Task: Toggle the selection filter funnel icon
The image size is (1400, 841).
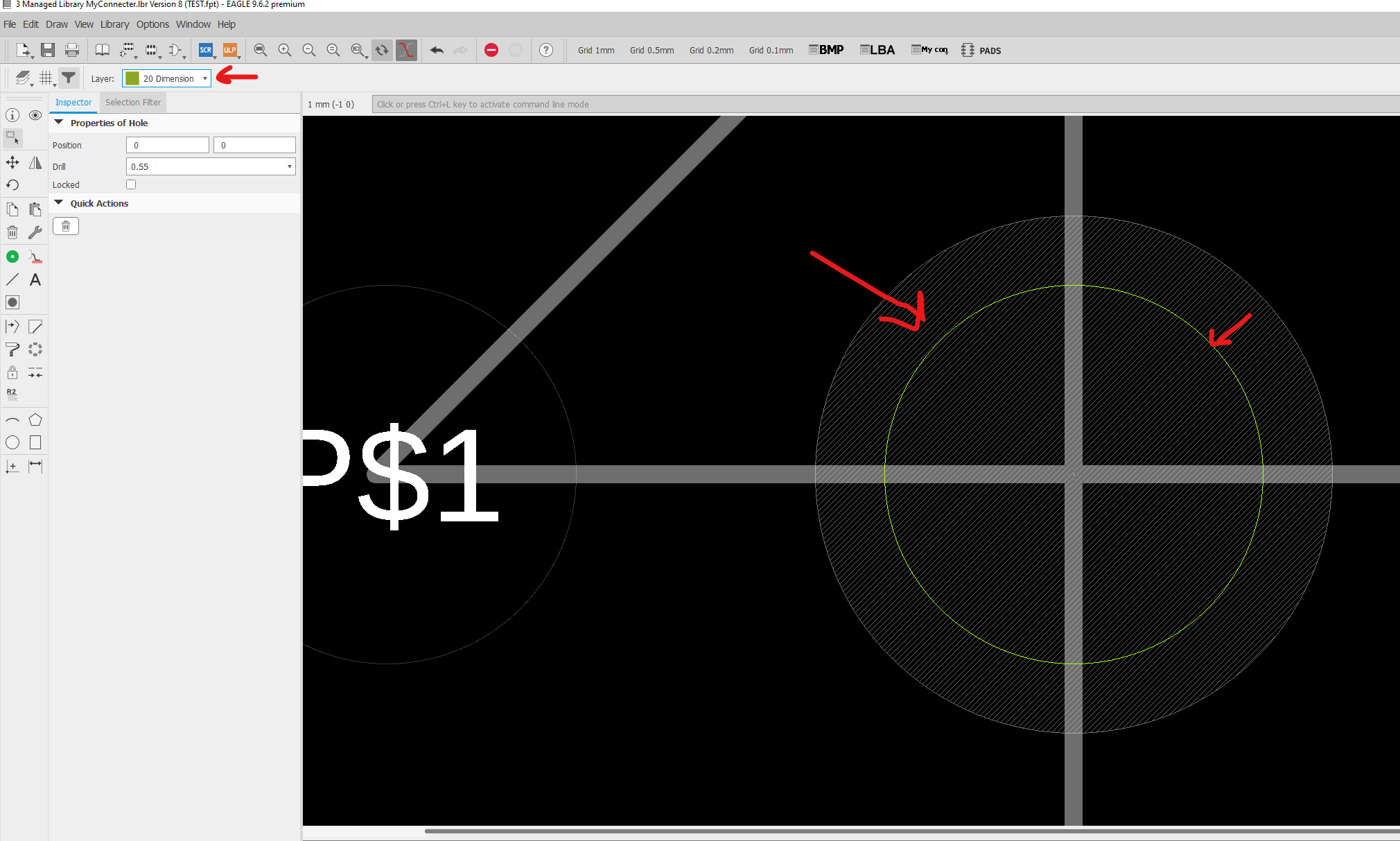Action: 68,78
